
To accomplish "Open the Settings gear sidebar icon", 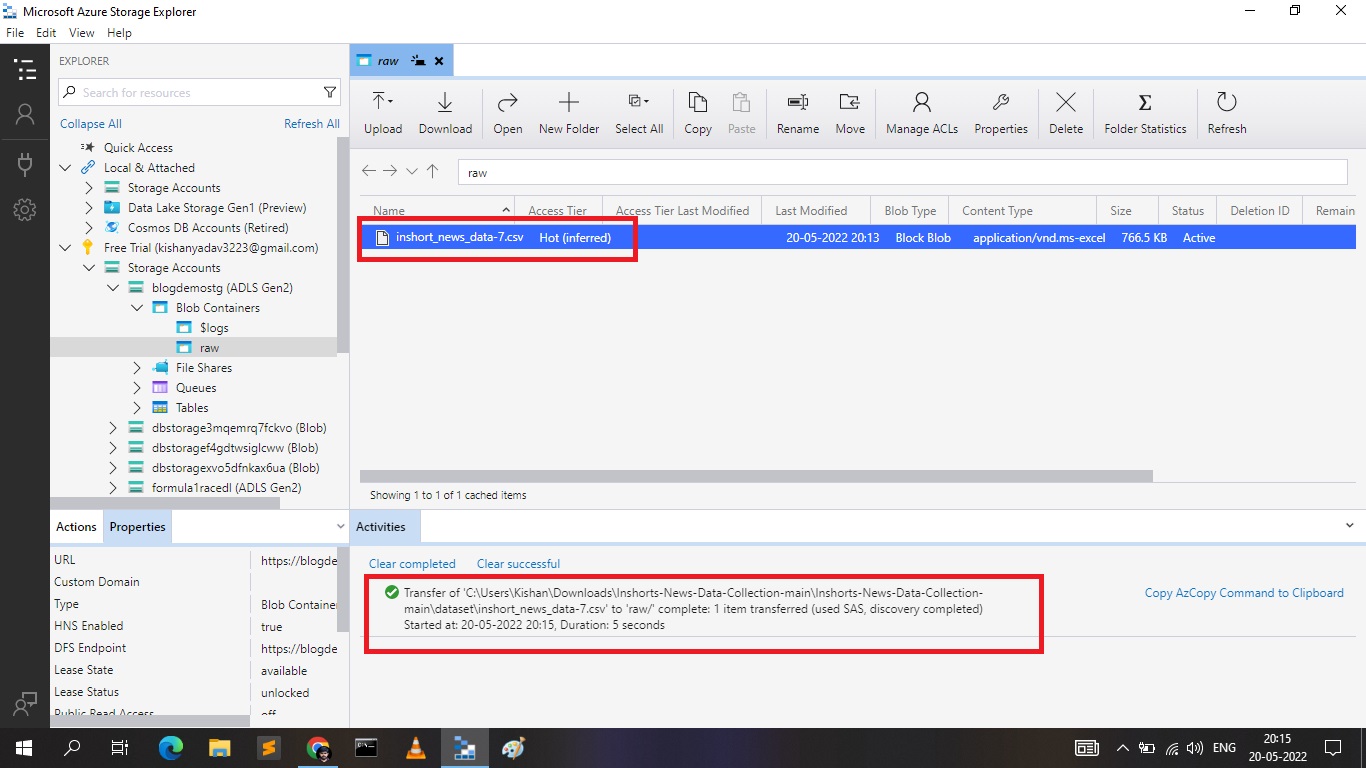I will [25, 210].
